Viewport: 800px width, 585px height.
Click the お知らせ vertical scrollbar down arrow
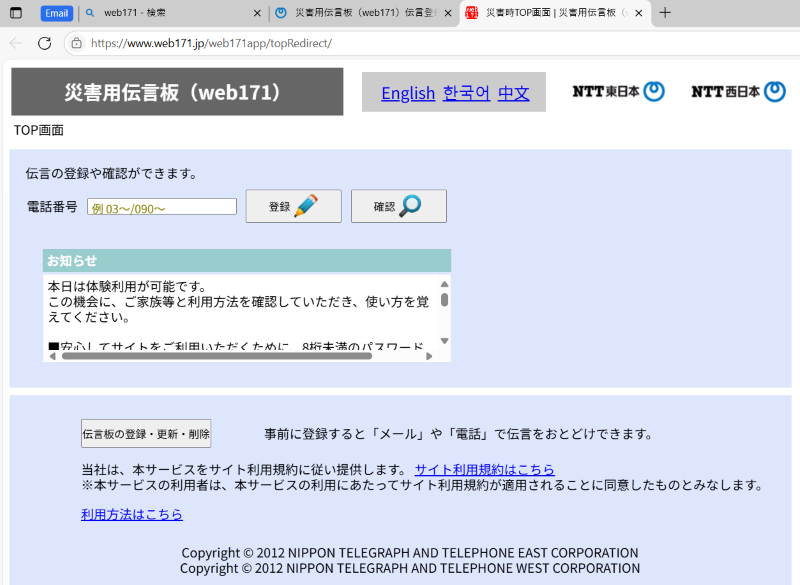click(x=444, y=341)
